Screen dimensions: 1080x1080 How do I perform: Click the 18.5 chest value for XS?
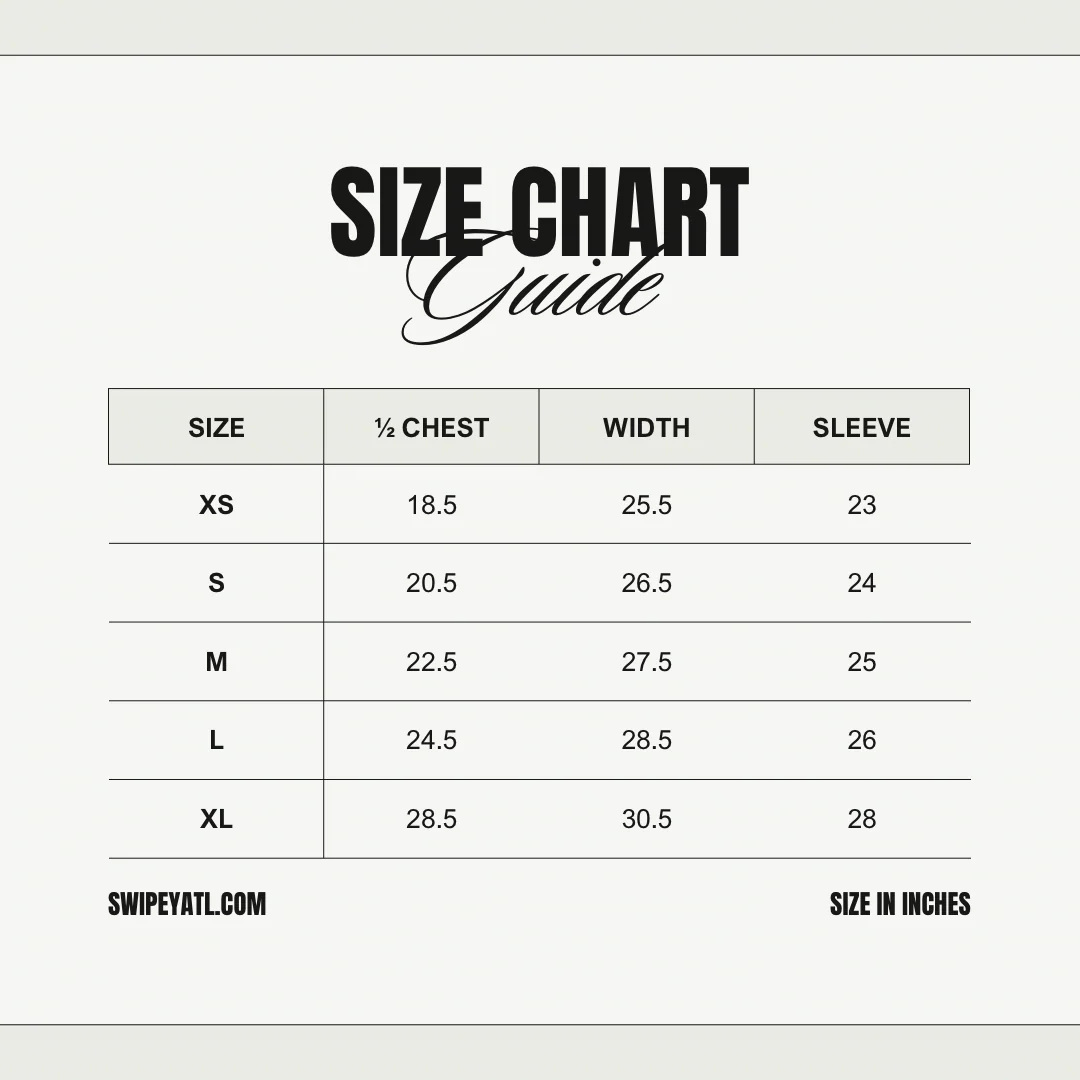(x=431, y=505)
